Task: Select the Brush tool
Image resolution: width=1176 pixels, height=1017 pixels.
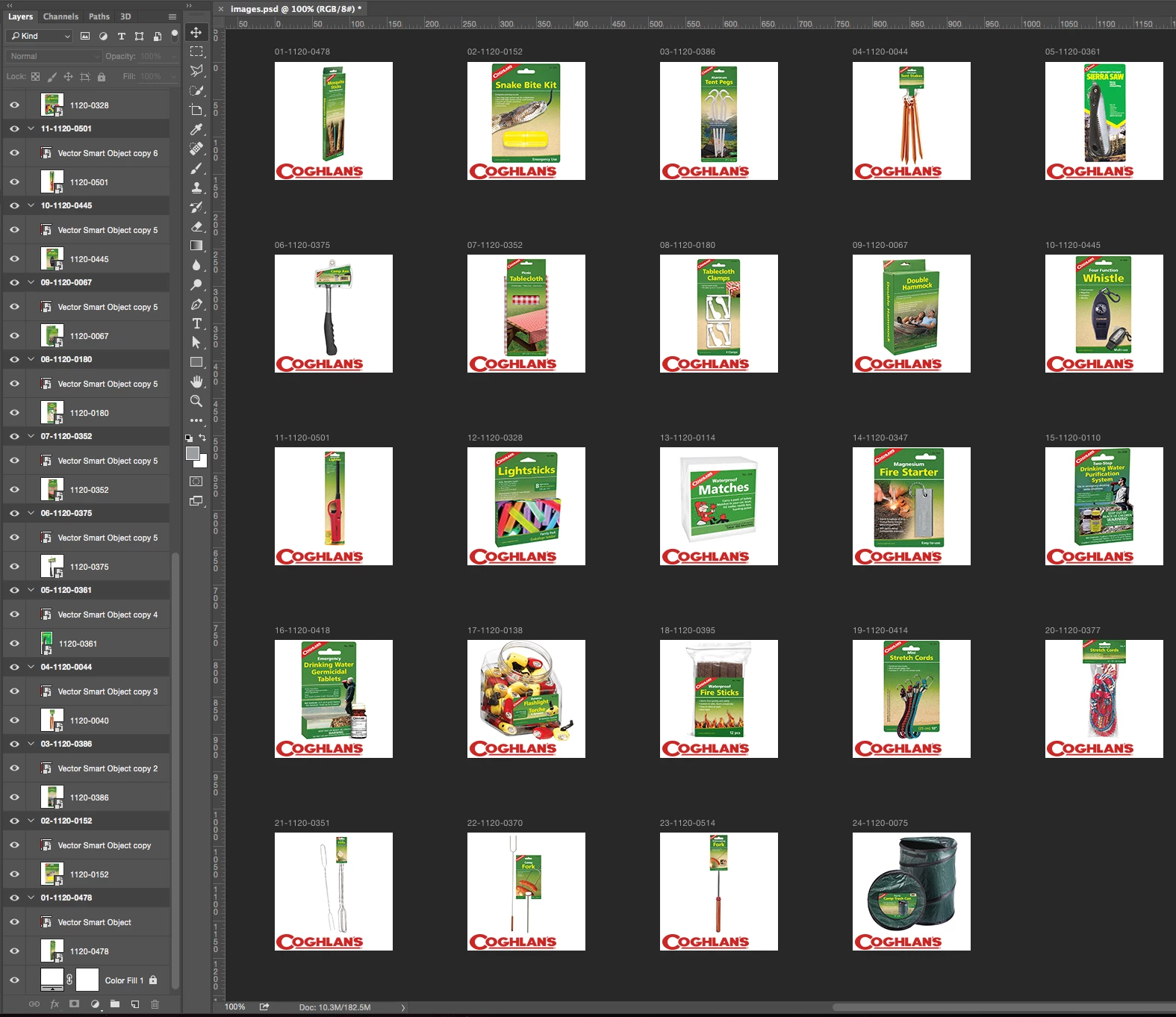Action: pyautogui.click(x=196, y=168)
